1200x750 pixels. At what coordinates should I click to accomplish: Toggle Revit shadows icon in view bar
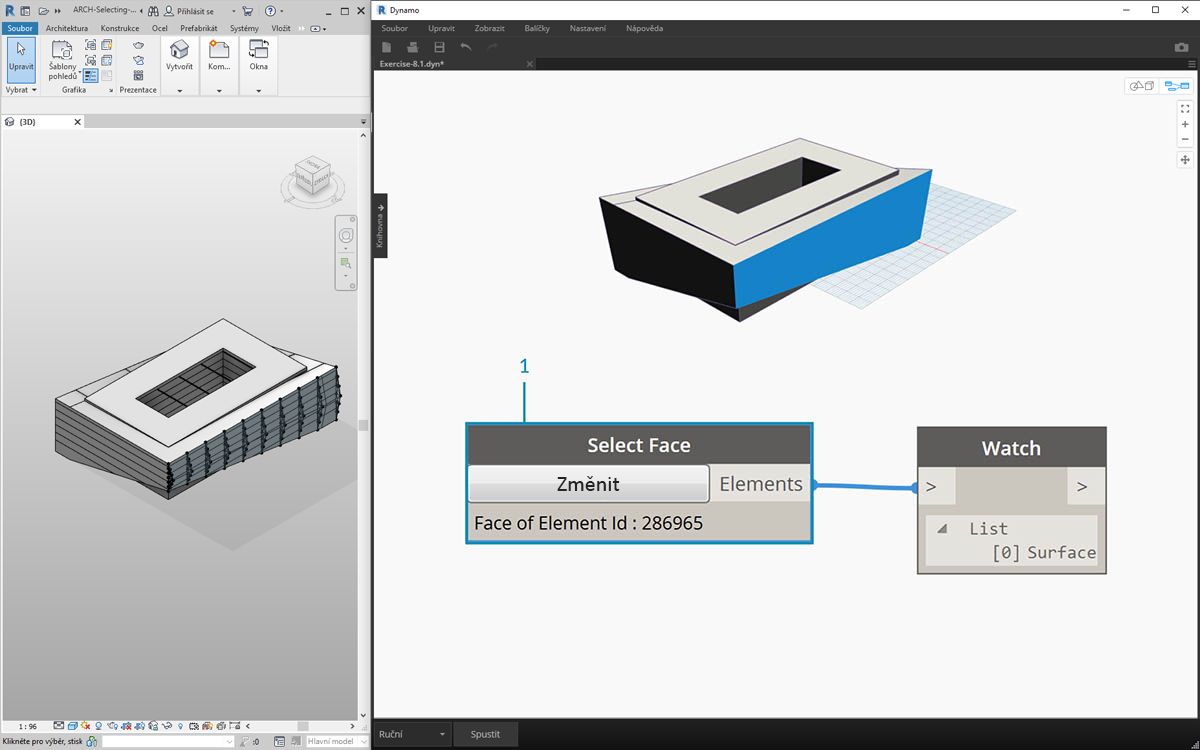pyautogui.click(x=98, y=726)
